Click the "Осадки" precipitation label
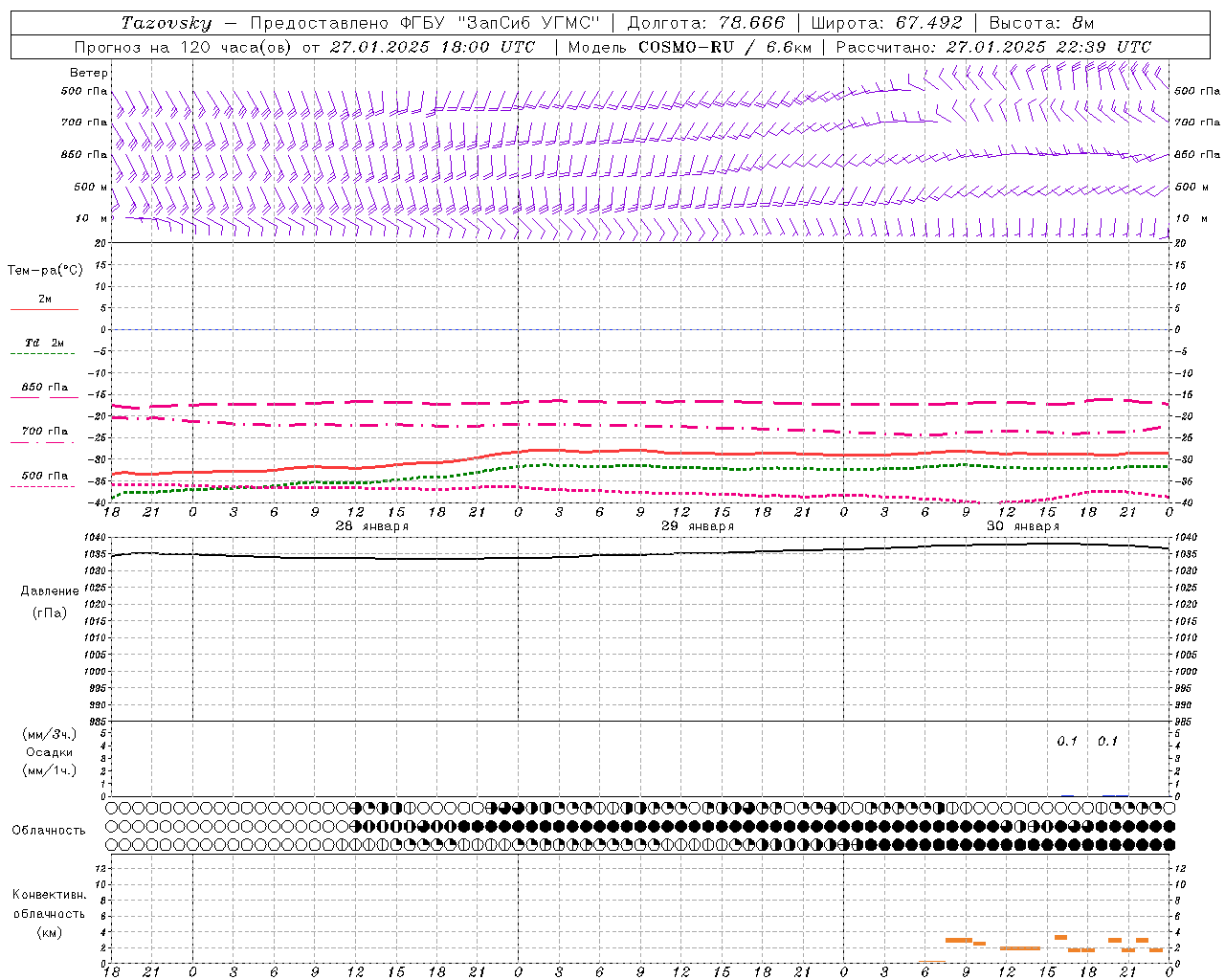The width and height of the screenshot is (1225, 980). click(x=50, y=752)
